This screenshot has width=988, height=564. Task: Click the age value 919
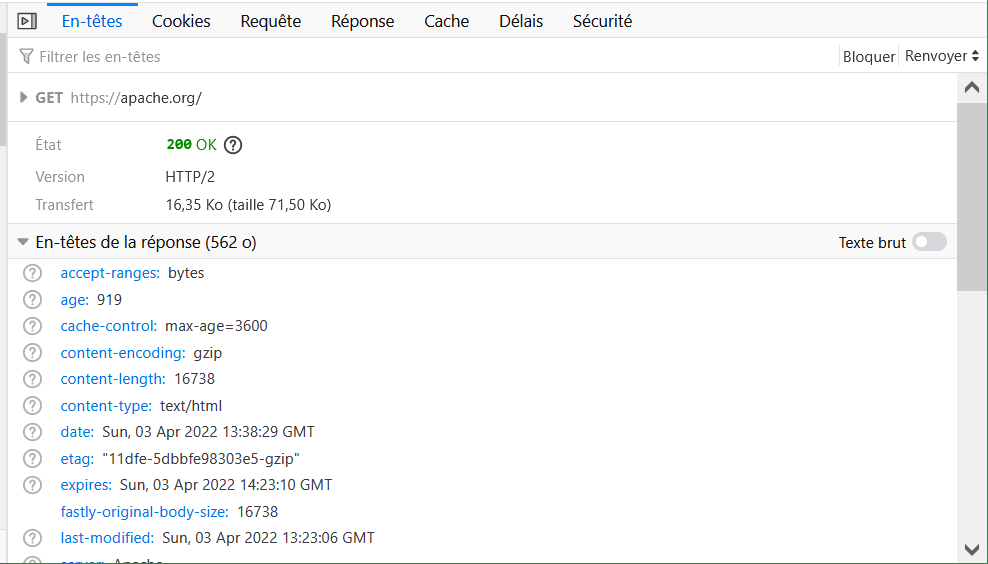pos(110,300)
